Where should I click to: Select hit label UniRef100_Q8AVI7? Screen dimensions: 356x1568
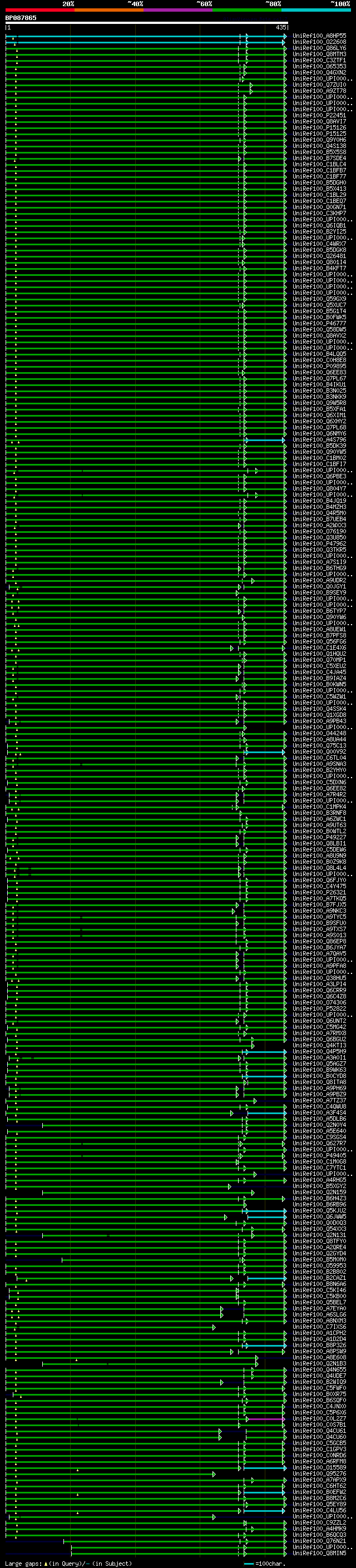point(319,122)
